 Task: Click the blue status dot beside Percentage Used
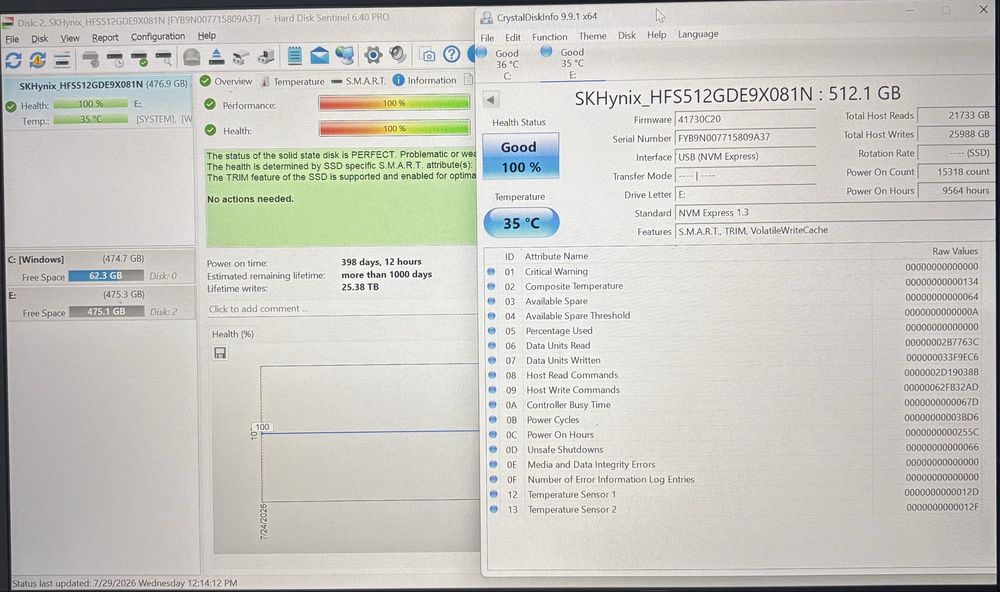492,330
